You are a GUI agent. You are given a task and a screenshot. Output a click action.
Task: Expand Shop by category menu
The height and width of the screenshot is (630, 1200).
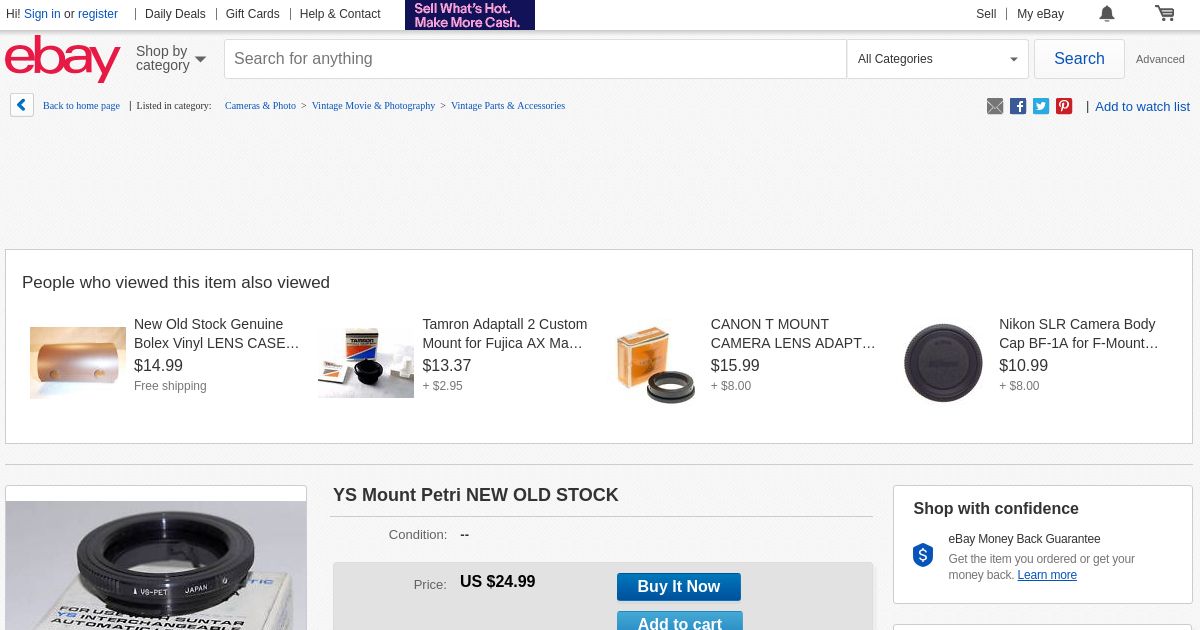tap(171, 59)
